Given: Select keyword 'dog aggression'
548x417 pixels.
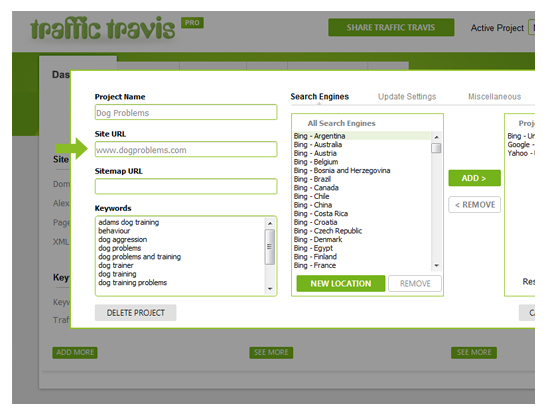Looking at the screenshot, I should [123, 239].
